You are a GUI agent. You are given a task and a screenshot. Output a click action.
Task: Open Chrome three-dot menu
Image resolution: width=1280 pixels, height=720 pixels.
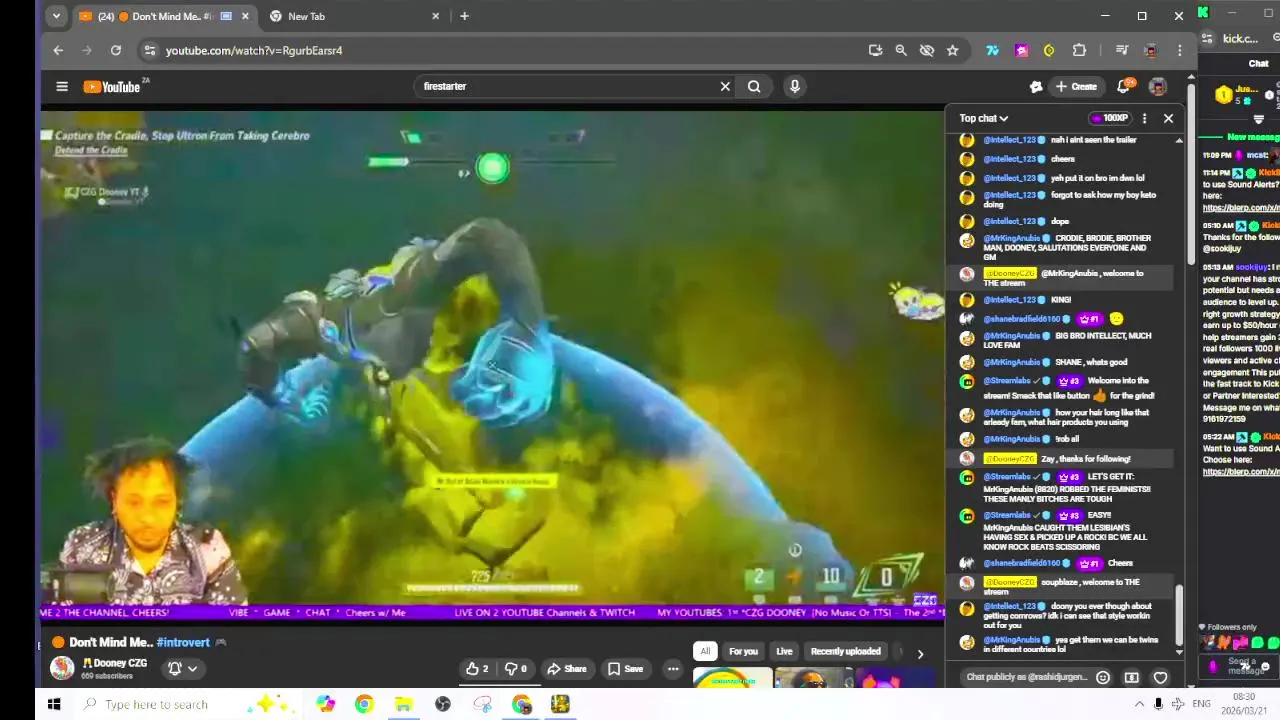point(1180,50)
